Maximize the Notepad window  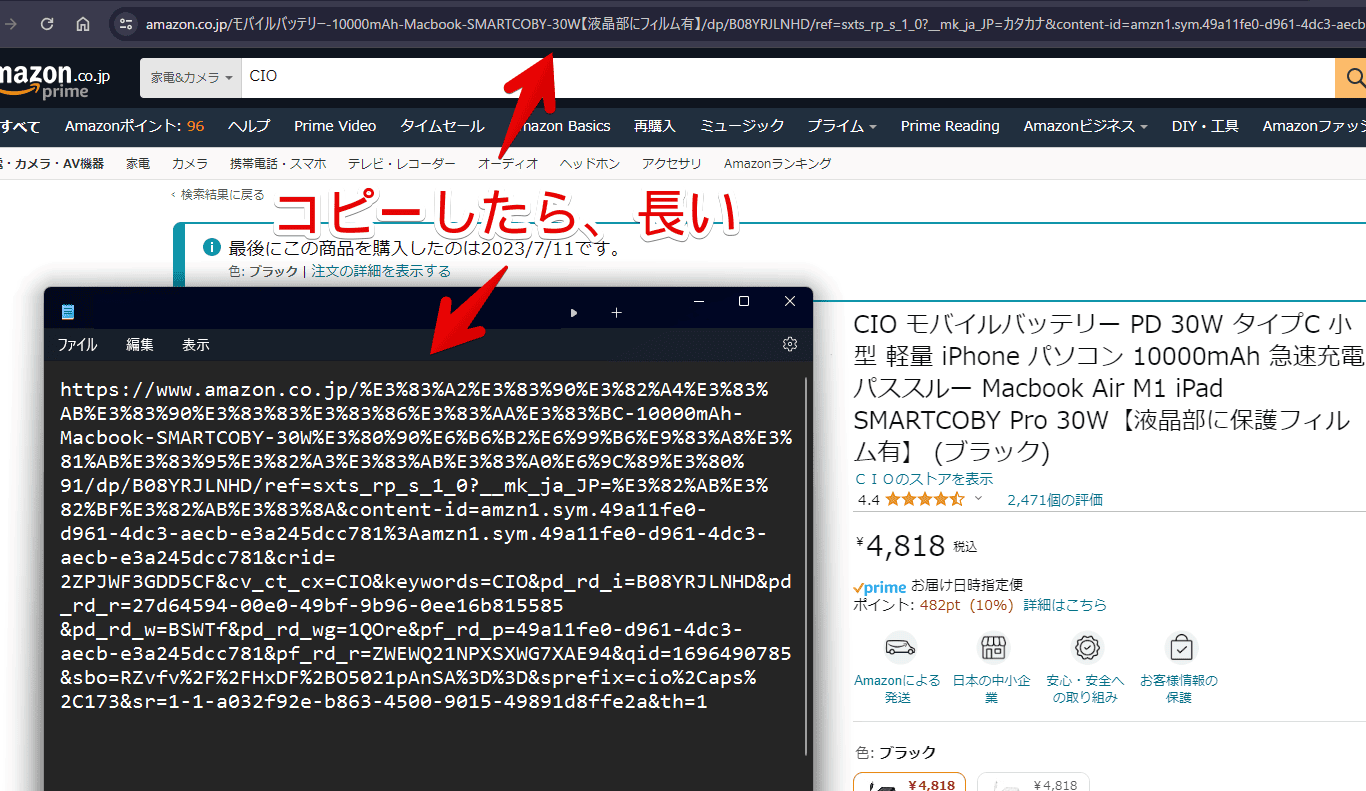(744, 301)
